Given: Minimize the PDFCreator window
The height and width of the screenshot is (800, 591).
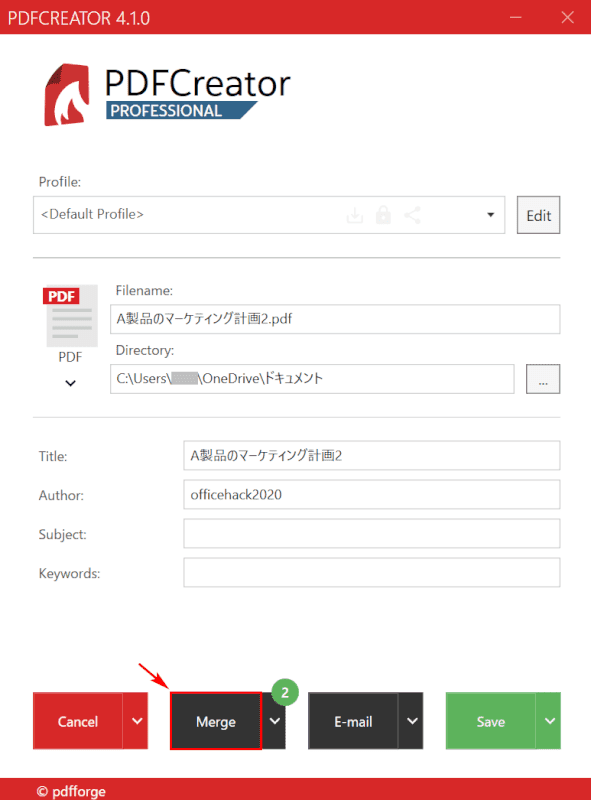Looking at the screenshot, I should [516, 17].
